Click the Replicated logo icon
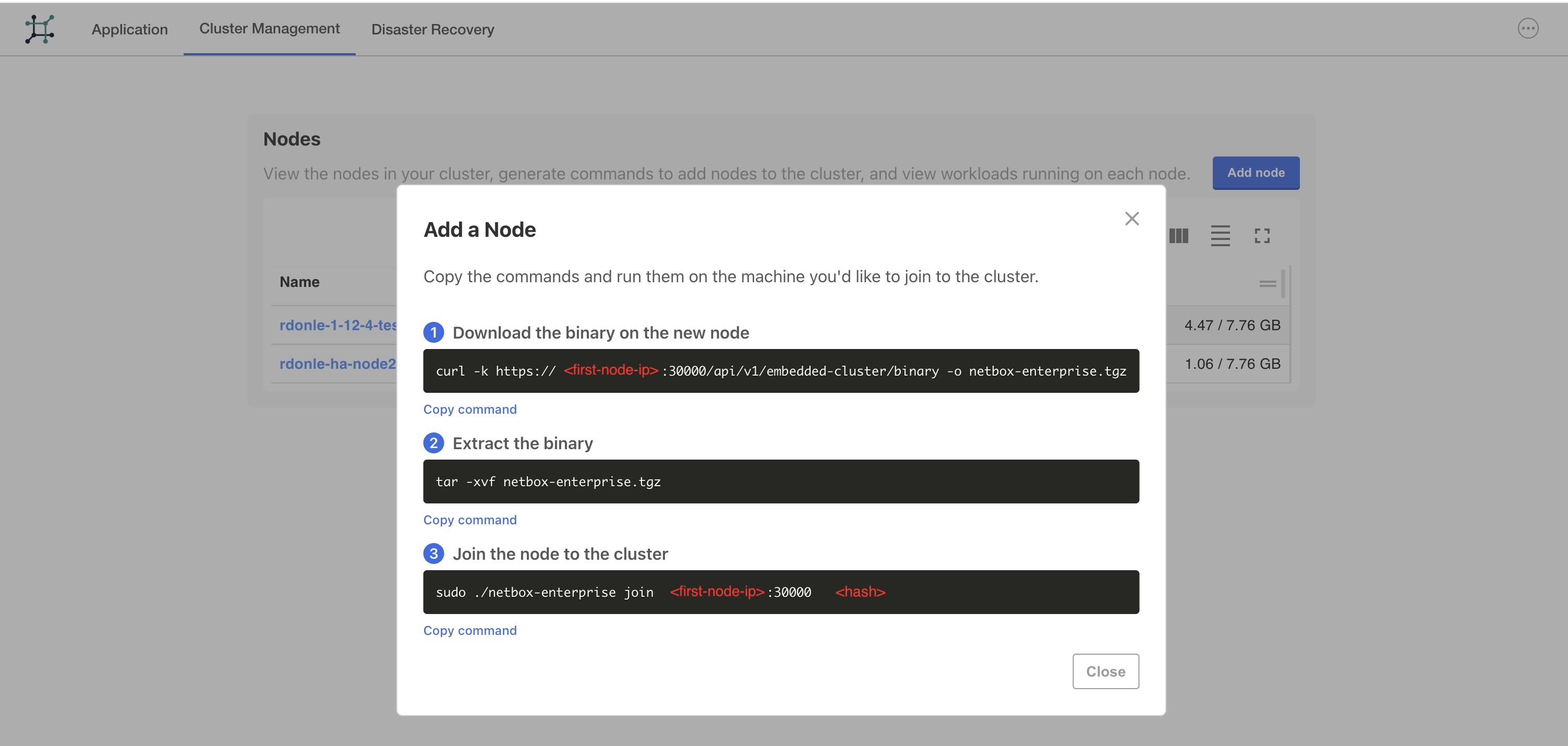 [39, 29]
